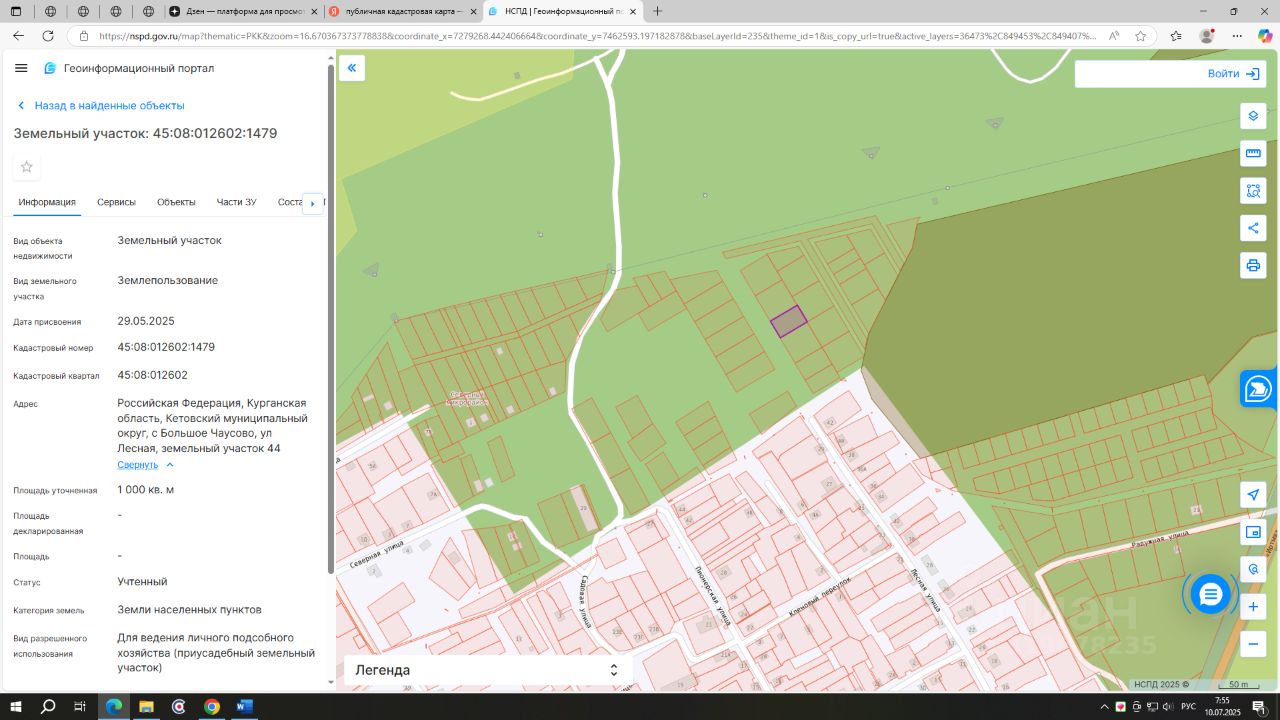Collapse the side panel with double-arrow
Viewport: 1280px width, 720px height.
[352, 68]
